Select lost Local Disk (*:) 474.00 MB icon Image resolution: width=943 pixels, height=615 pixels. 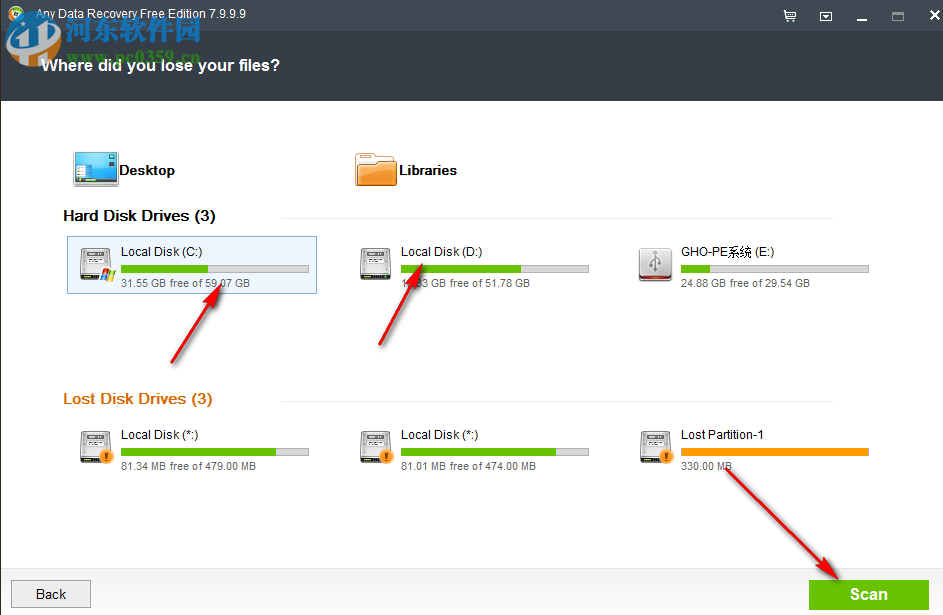click(376, 447)
